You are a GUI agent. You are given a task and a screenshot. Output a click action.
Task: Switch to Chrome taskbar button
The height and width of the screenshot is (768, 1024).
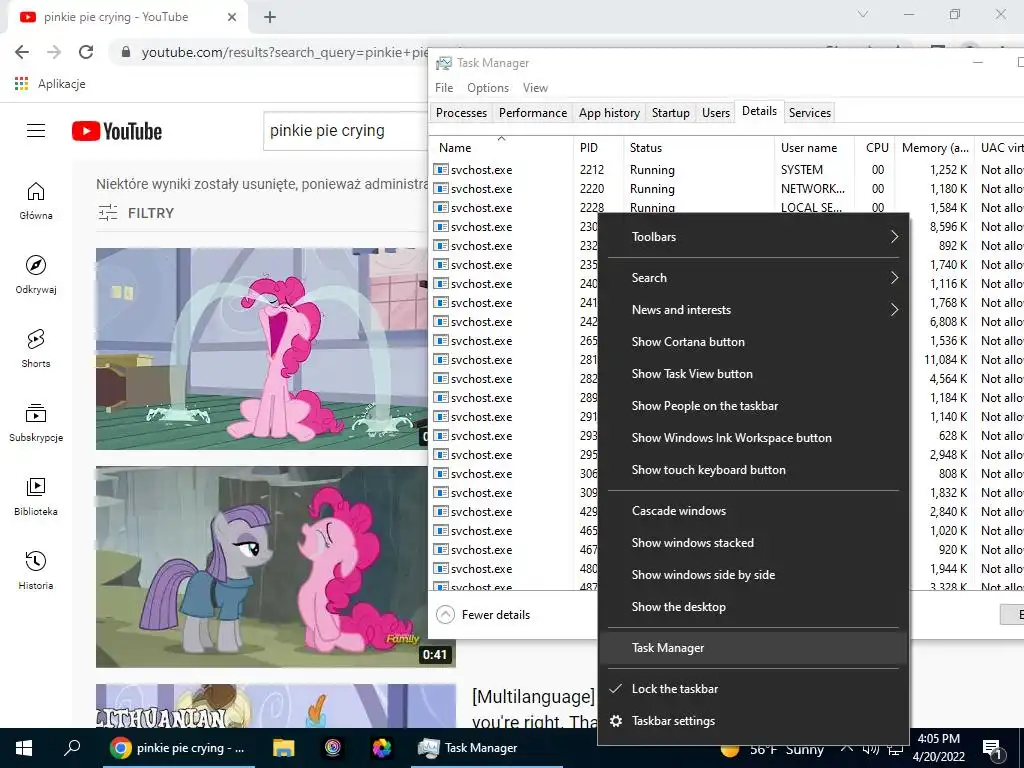177,748
